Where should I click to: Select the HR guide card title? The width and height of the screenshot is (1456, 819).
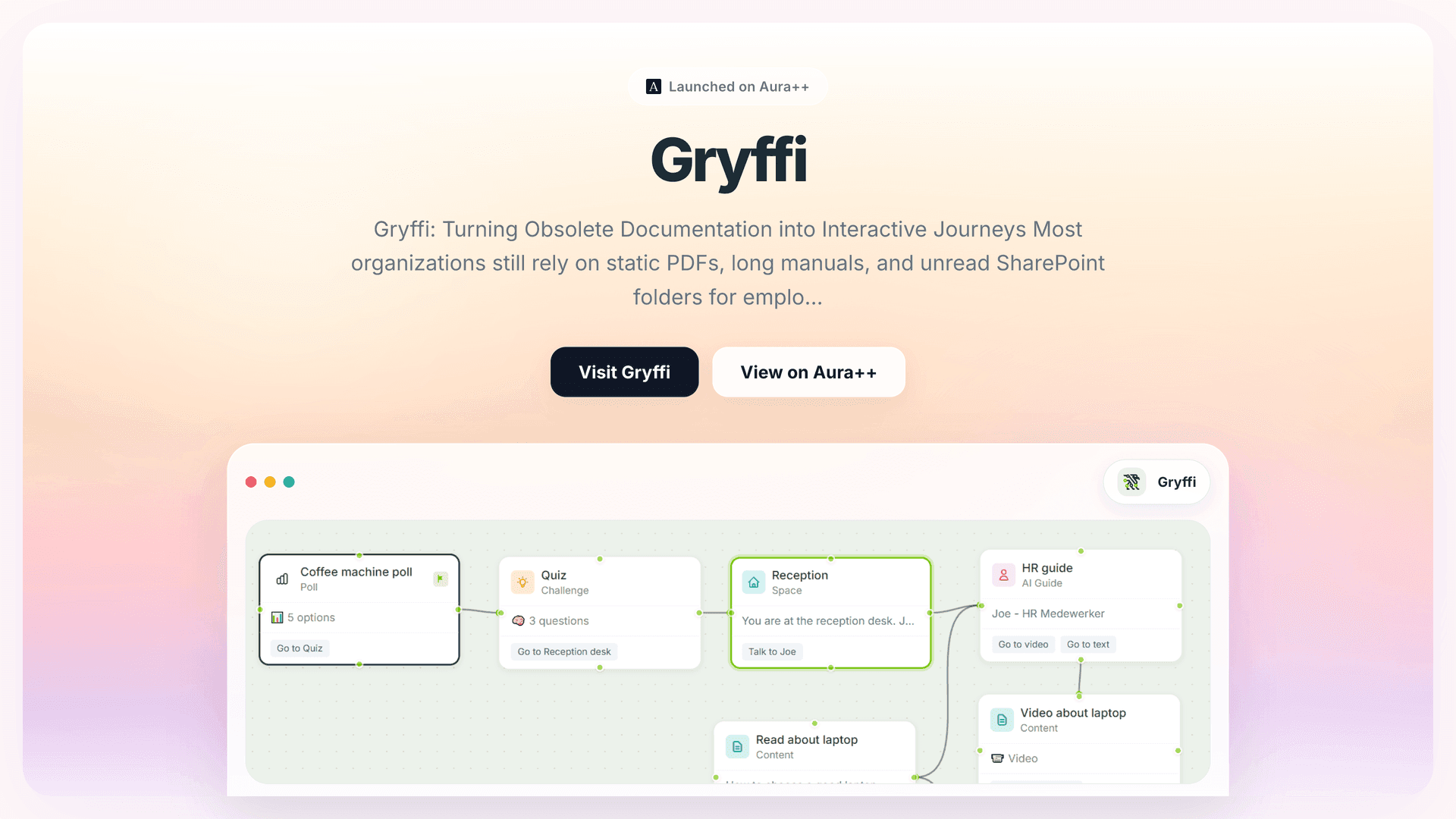(x=1046, y=568)
